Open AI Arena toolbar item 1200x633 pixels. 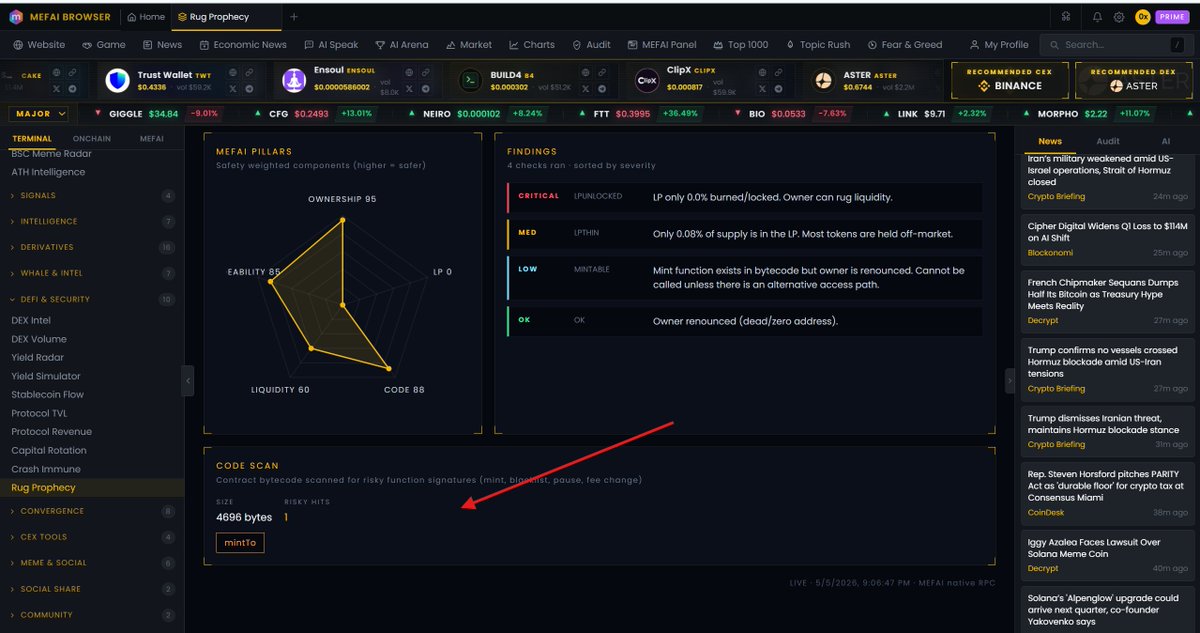tap(401, 45)
